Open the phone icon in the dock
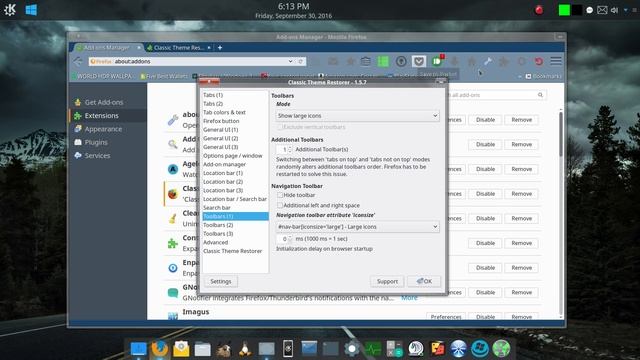Image resolution: width=640 pixels, height=360 pixels. [288, 349]
